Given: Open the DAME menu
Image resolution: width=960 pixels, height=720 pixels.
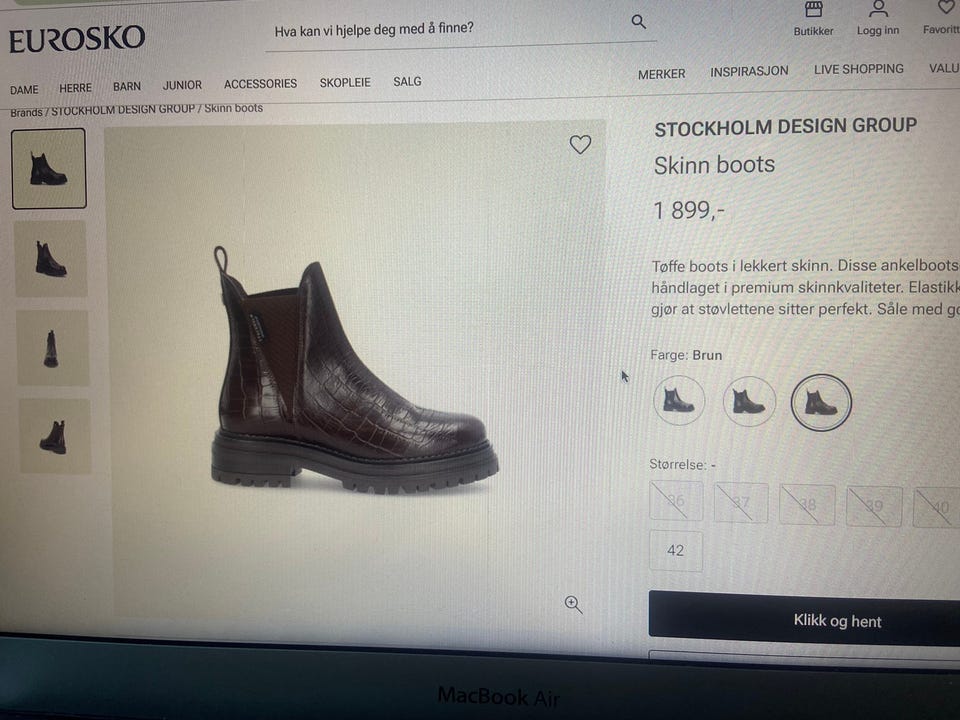Looking at the screenshot, I should tap(24, 90).
